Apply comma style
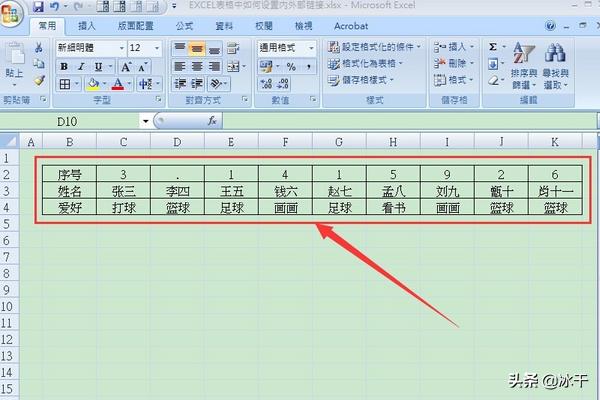The height and width of the screenshot is (400, 600). 308,67
